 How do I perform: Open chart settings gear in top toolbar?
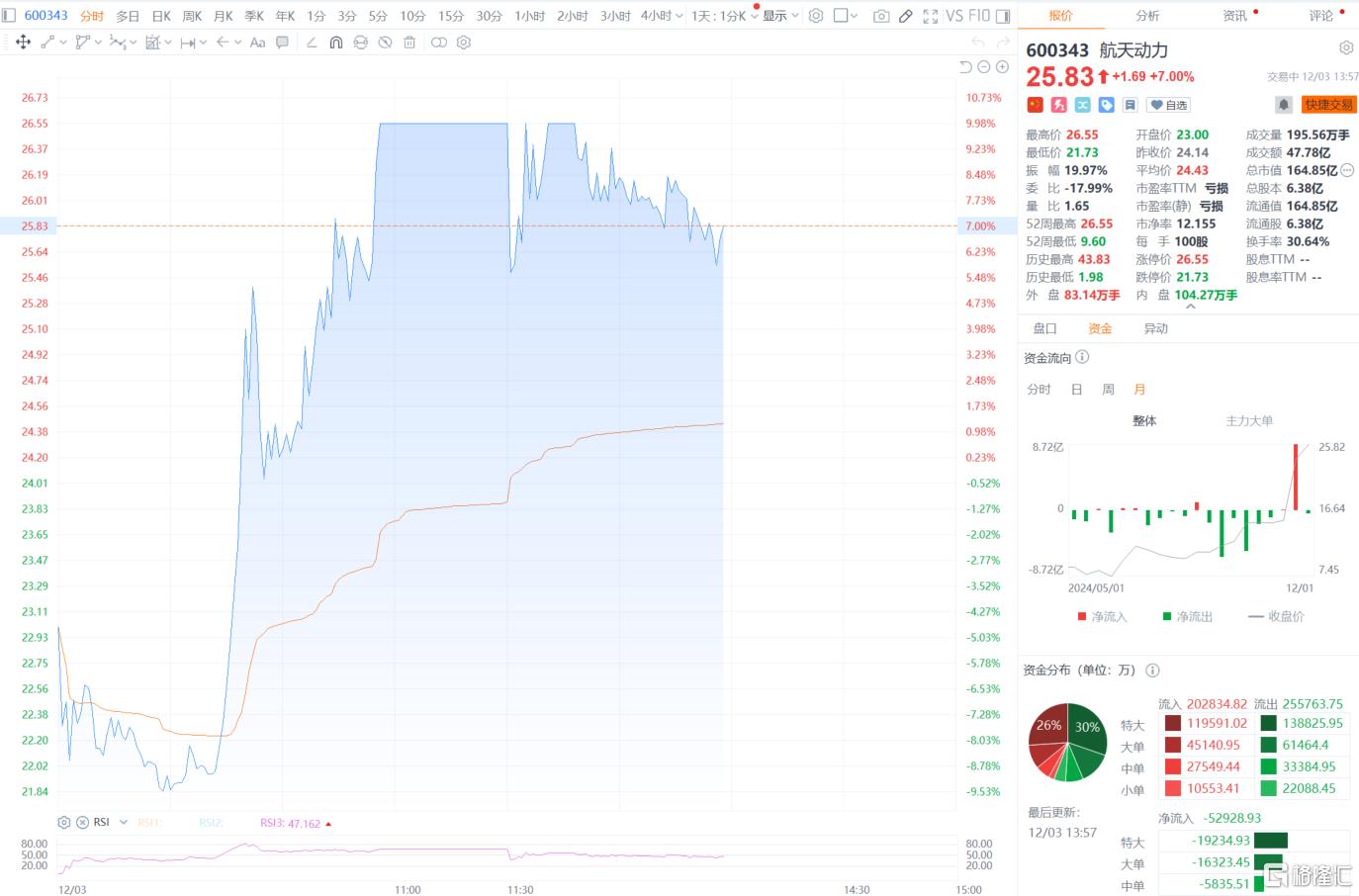pos(816,16)
